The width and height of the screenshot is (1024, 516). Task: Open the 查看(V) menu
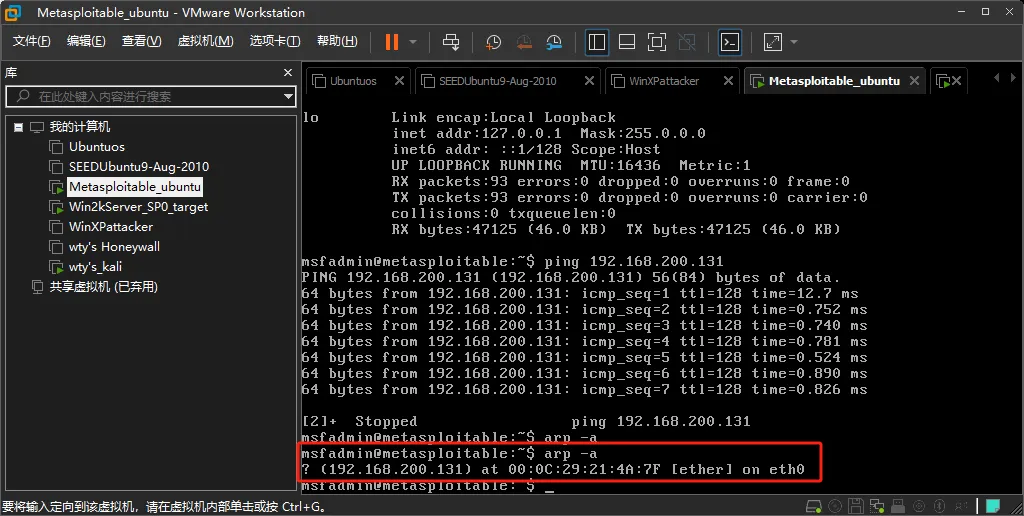point(141,40)
